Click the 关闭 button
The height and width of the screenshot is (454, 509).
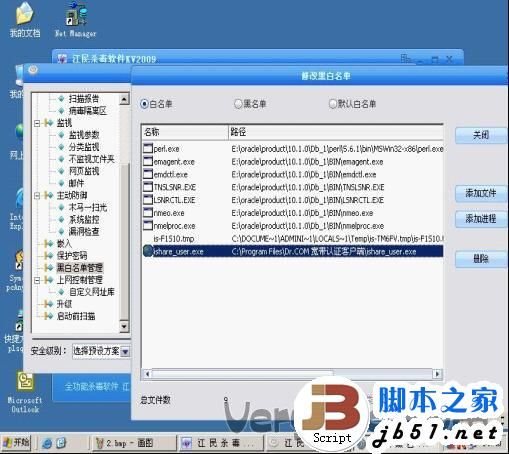pos(481,135)
